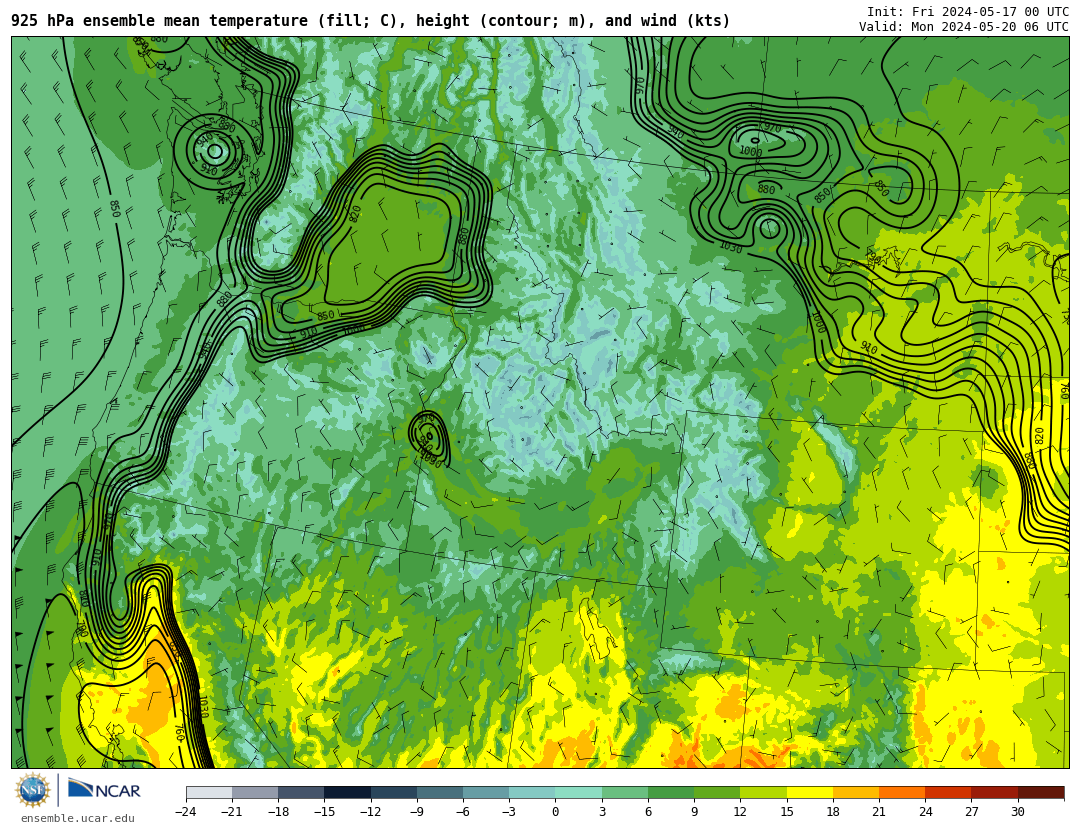Pick the colorbar segment between 6 and 9
This screenshot has width=1080, height=831.
tap(671, 792)
